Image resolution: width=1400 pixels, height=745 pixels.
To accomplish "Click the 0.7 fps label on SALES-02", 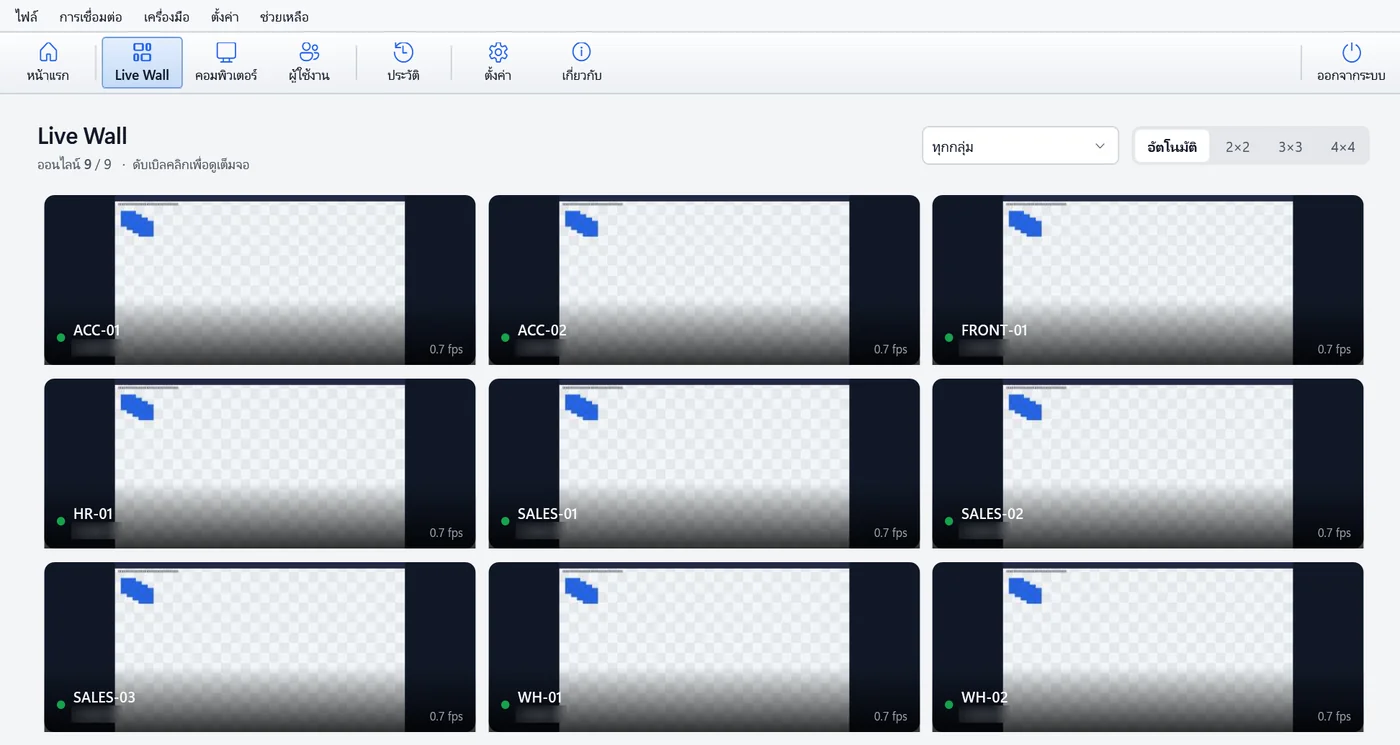I will [1334, 533].
